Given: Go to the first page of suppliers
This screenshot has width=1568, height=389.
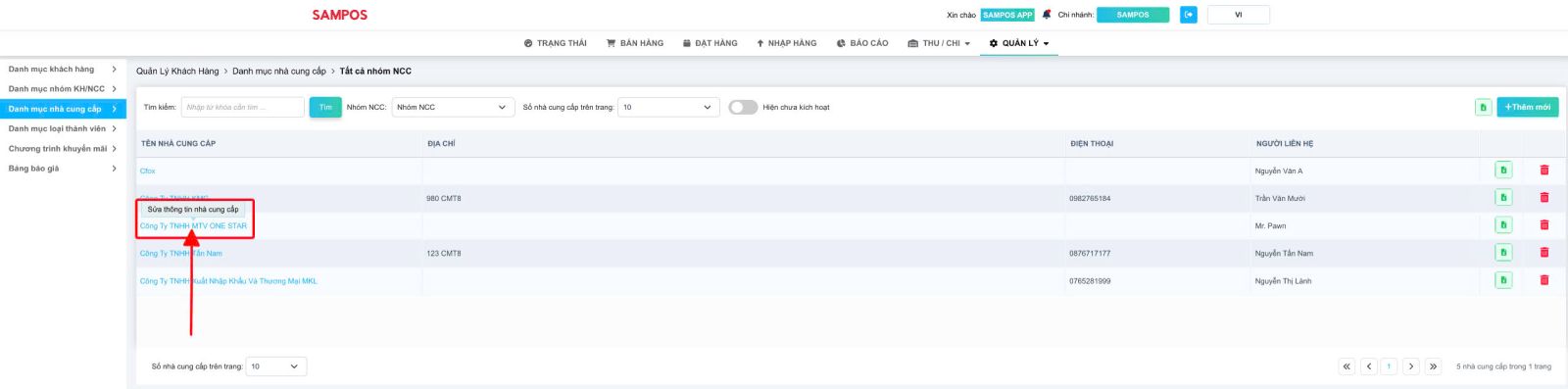Looking at the screenshot, I should tap(1347, 366).
